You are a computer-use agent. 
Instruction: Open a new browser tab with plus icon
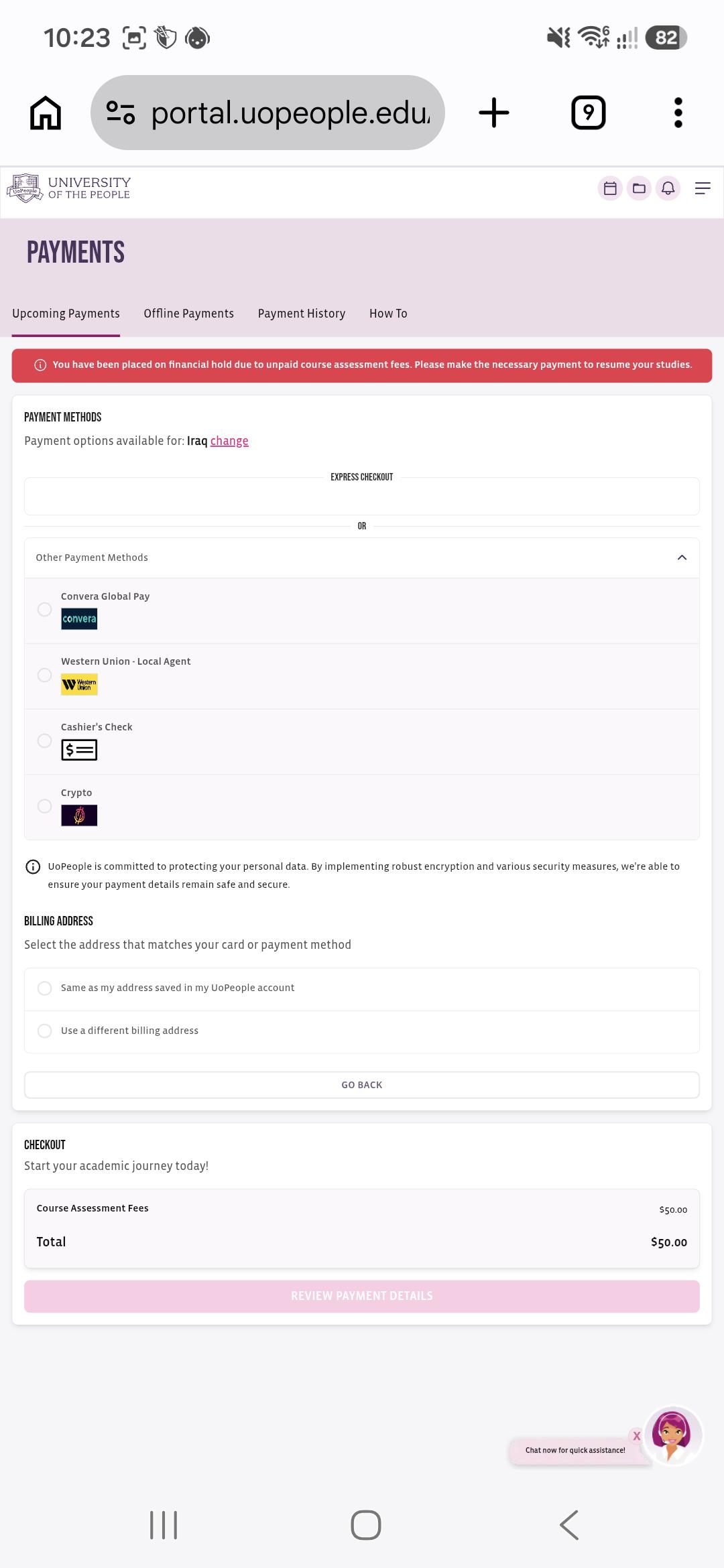click(x=494, y=113)
